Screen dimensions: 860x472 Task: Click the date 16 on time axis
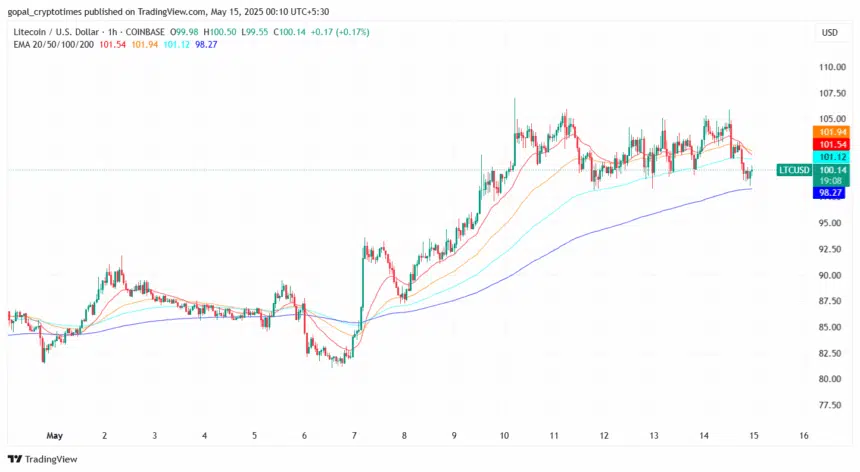pyautogui.click(x=804, y=436)
